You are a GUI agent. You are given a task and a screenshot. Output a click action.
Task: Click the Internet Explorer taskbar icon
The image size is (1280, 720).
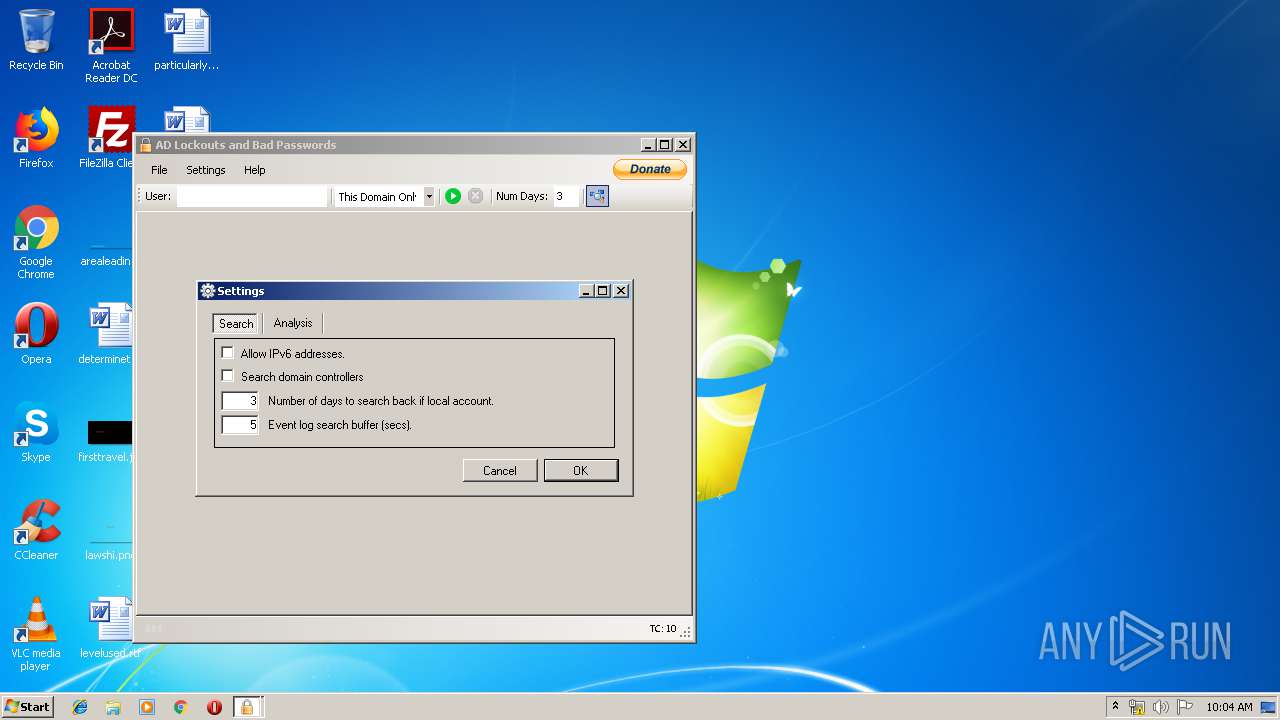[80, 707]
